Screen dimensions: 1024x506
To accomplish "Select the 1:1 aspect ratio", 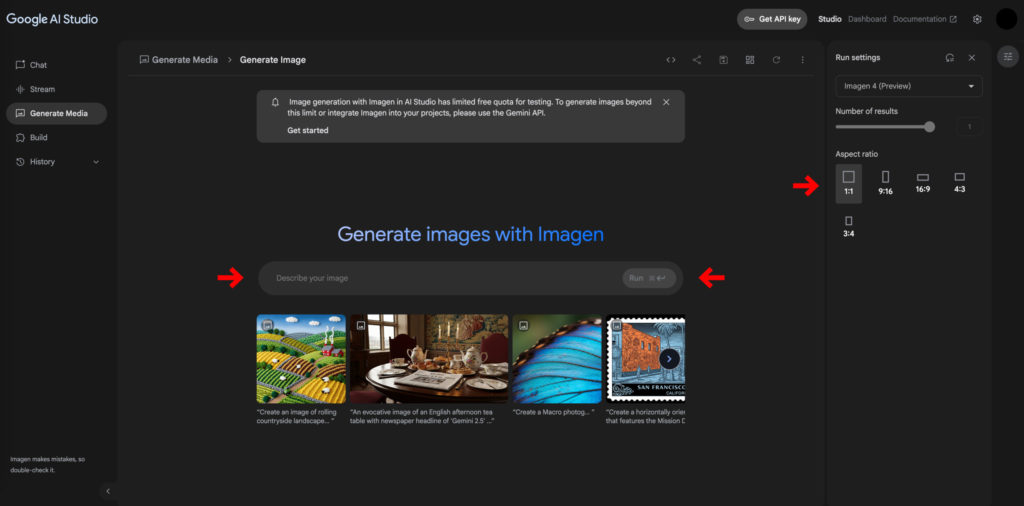I will coord(848,183).
